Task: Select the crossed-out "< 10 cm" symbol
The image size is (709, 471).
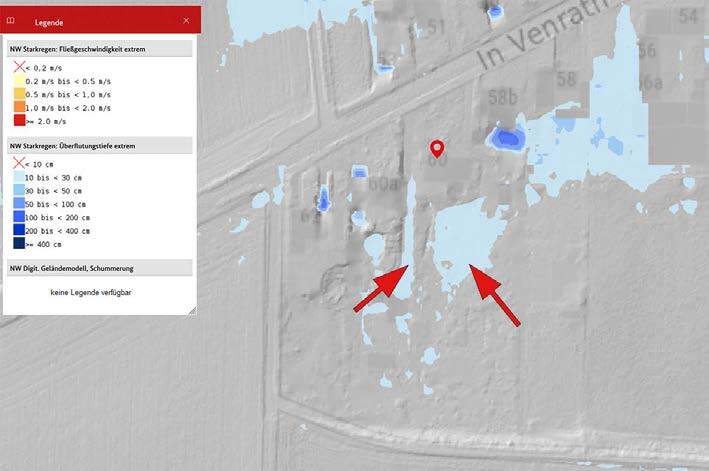Action: tap(19, 163)
